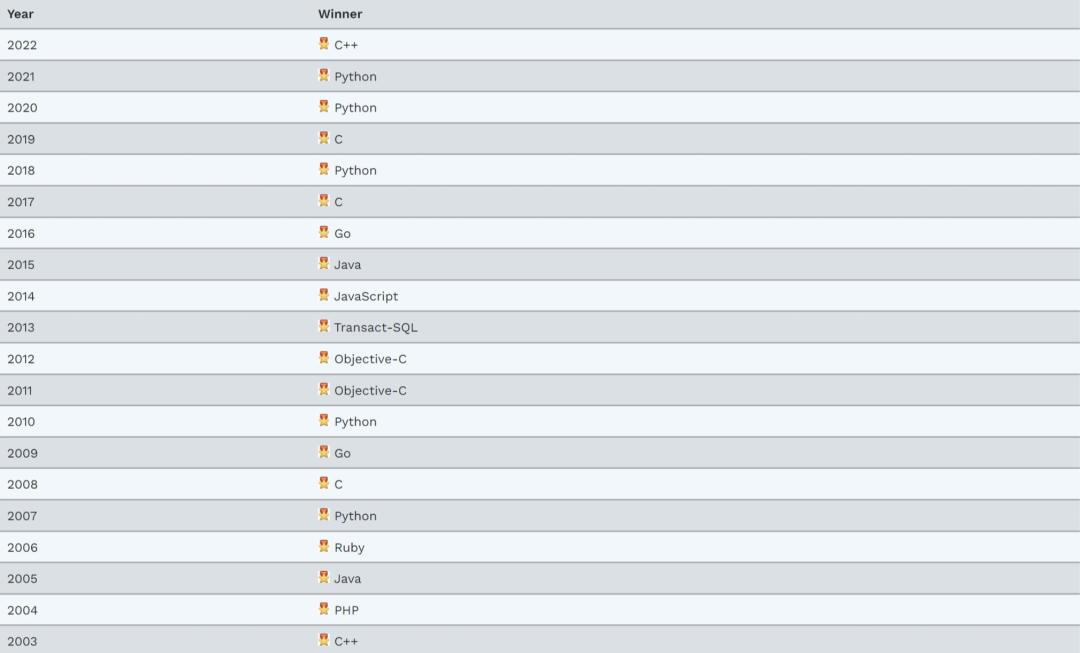Screen dimensions: 1080x653
Task: Click the medal icon beside 2022 C++
Action: pyautogui.click(x=324, y=43)
